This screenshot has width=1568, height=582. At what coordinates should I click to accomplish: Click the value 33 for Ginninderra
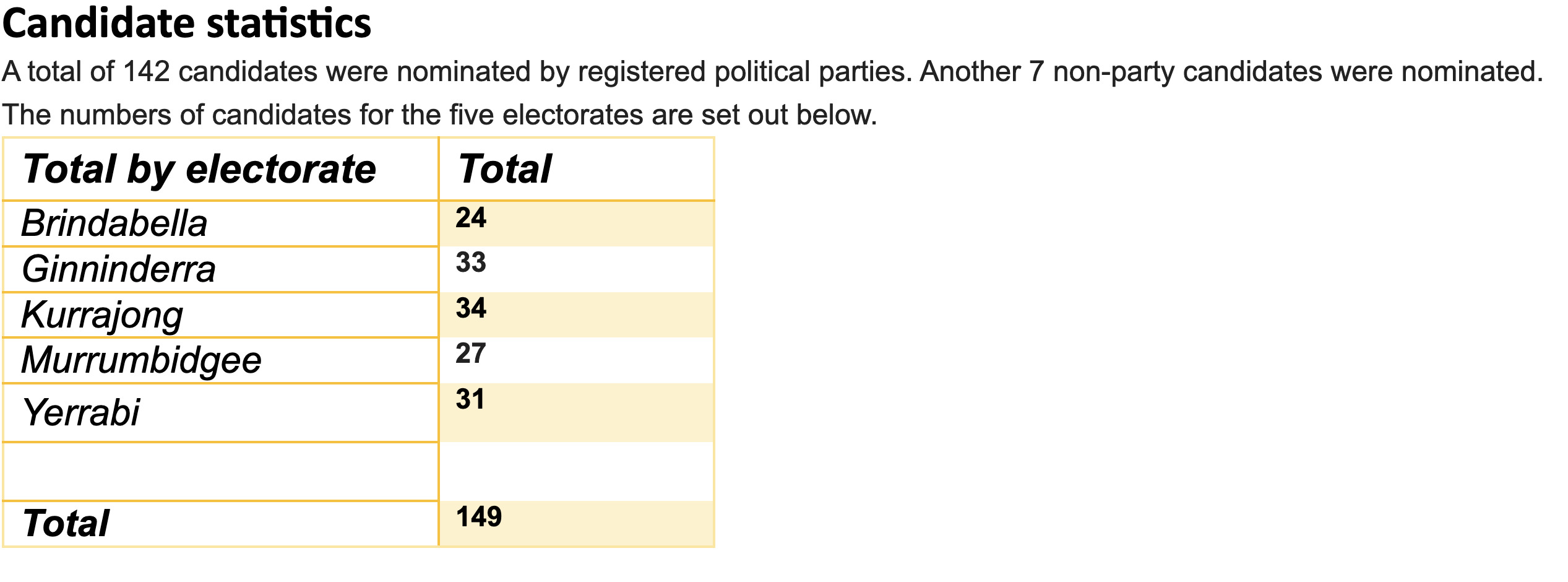pyautogui.click(x=471, y=263)
